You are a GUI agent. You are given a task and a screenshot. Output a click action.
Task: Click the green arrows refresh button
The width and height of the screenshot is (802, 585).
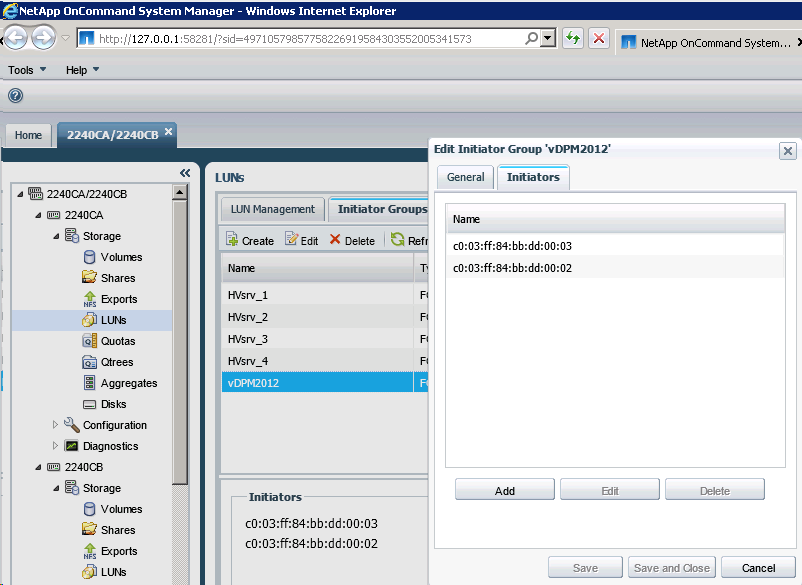[573, 38]
